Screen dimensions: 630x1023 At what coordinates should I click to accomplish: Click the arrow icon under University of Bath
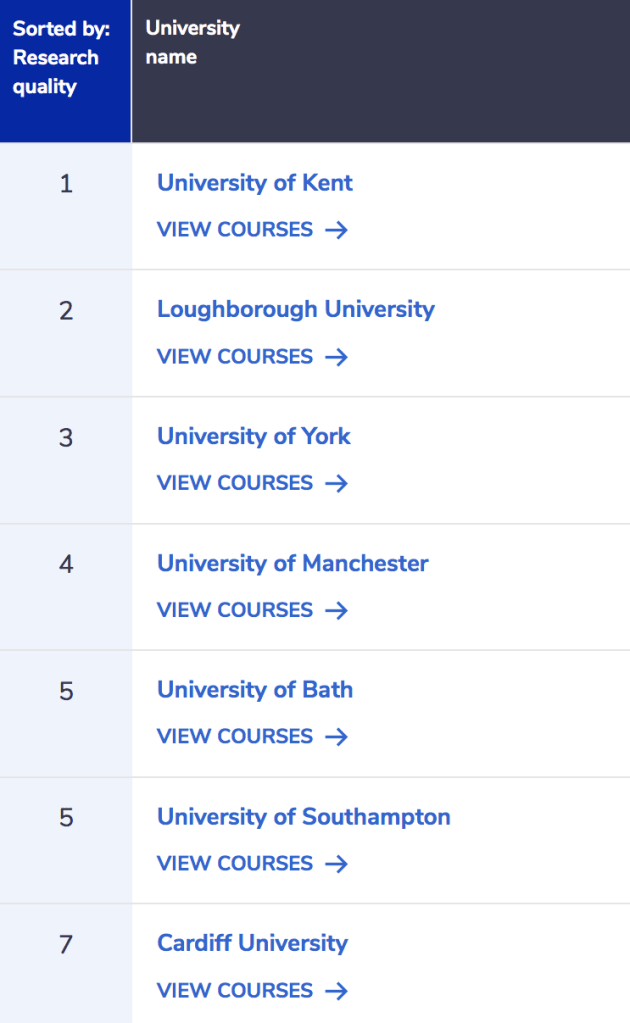point(336,737)
